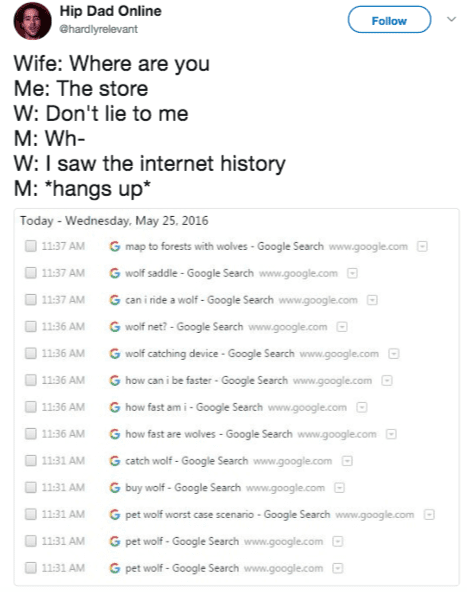Select checkbox of 'pet wolf worst case scenario'

[31, 514]
